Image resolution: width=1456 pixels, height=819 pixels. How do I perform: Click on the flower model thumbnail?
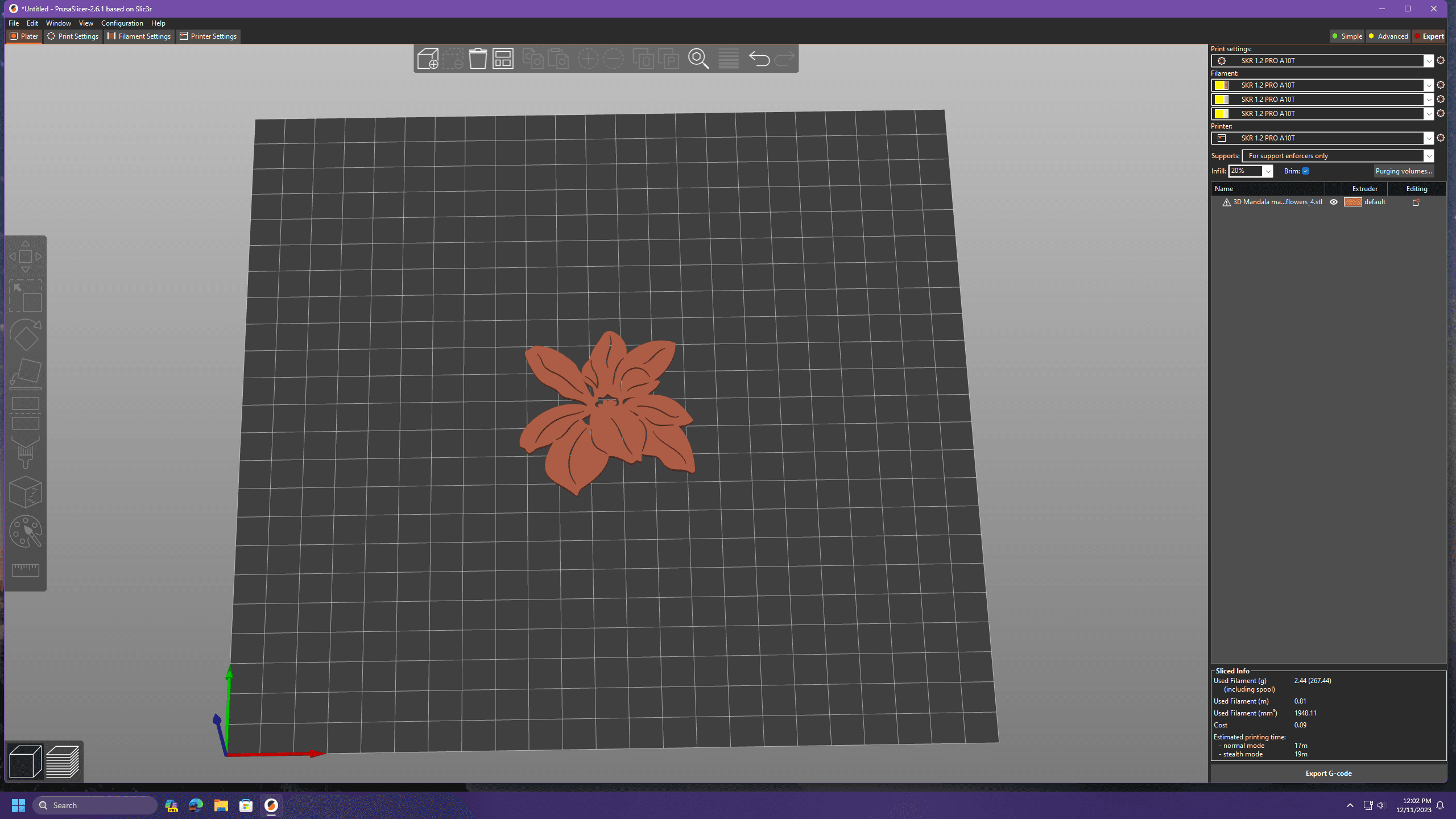[x=1351, y=202]
